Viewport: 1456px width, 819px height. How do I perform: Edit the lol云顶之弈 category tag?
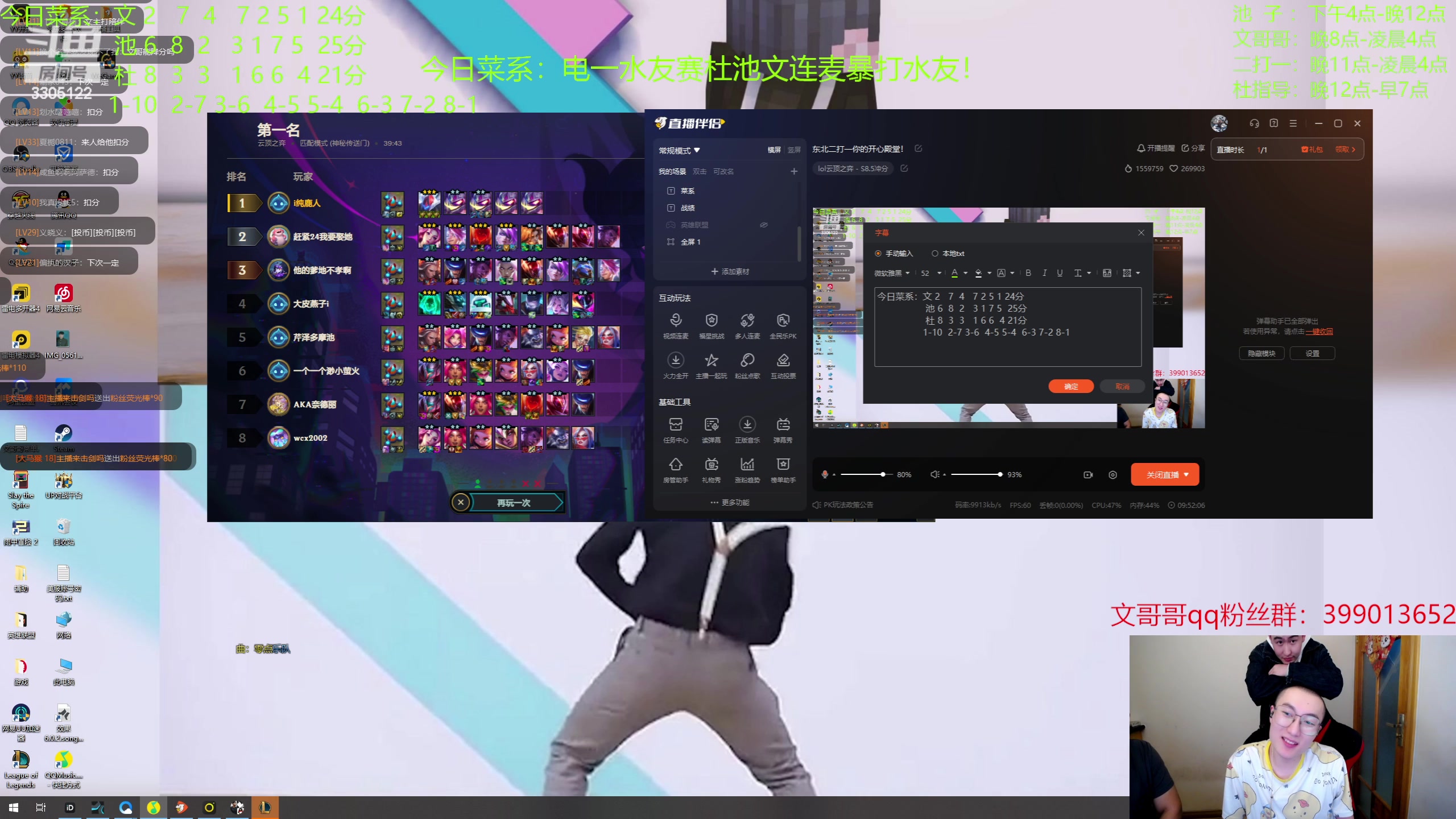904,168
